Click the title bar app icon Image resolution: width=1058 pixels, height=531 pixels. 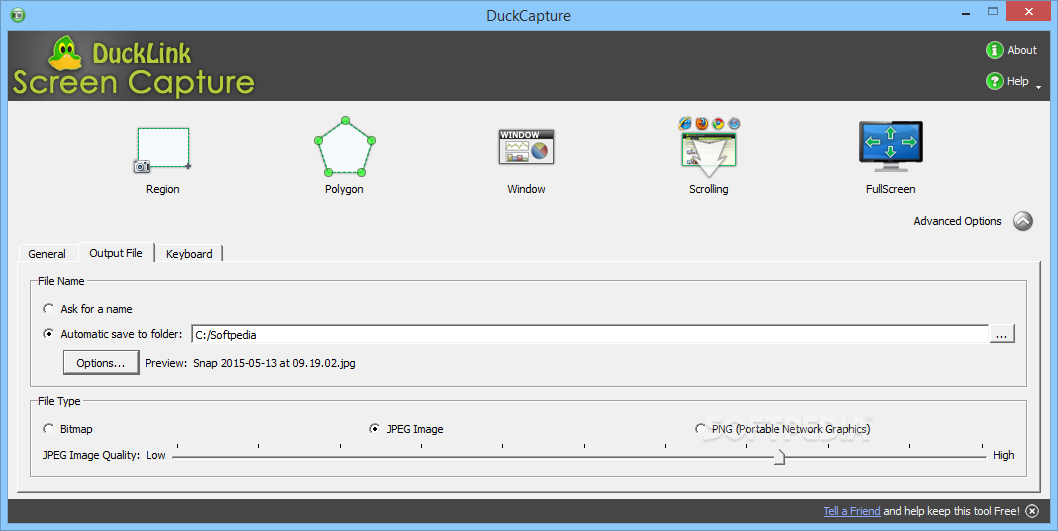18,15
